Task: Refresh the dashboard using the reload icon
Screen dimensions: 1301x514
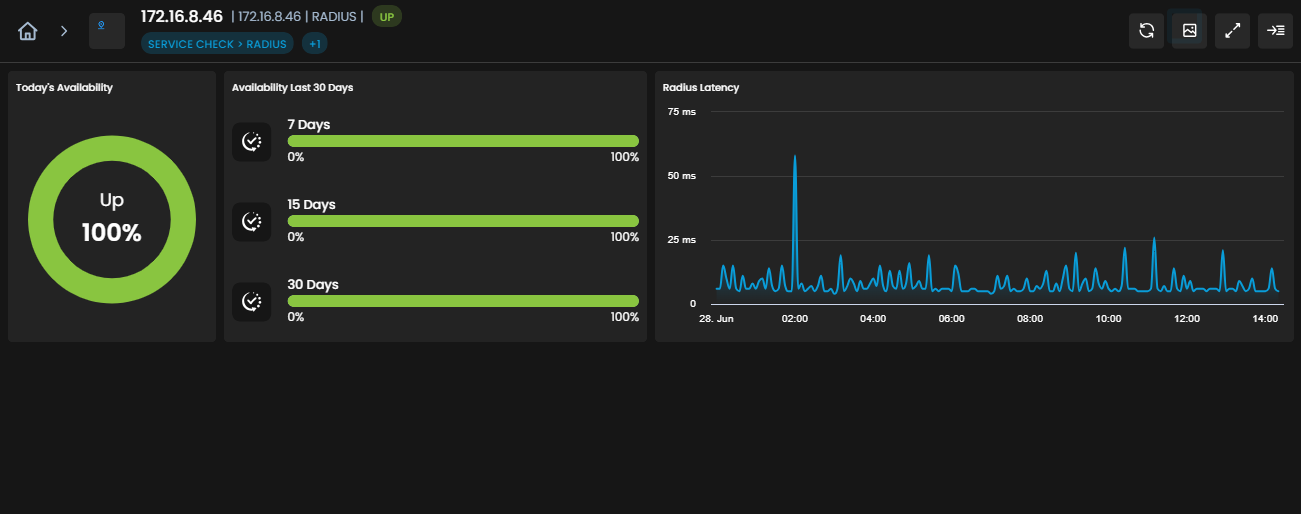Action: coord(1146,31)
